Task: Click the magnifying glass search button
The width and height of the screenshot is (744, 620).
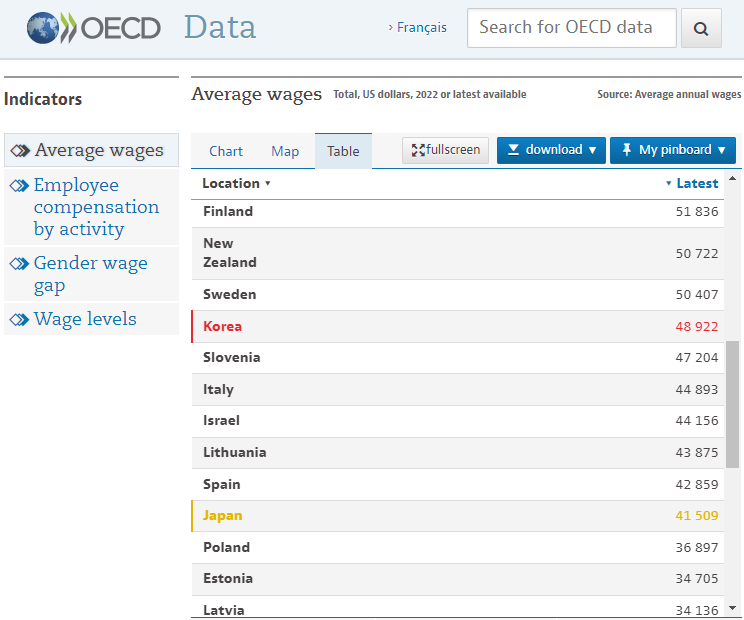Action: (x=701, y=29)
